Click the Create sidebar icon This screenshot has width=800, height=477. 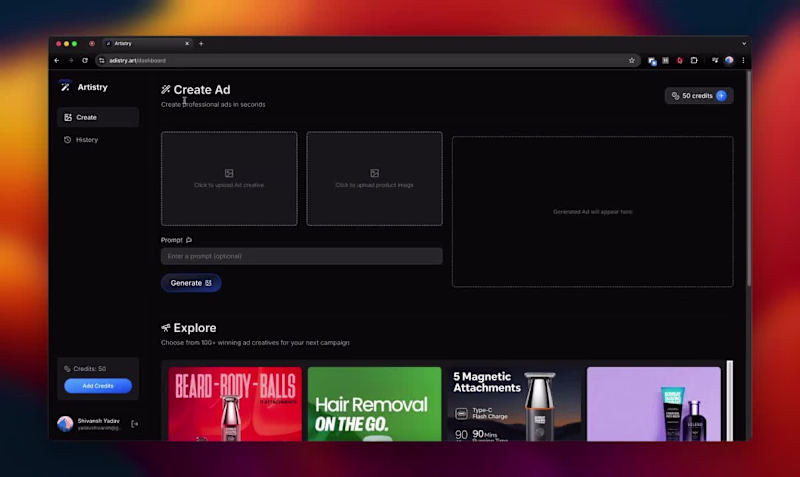click(x=68, y=117)
